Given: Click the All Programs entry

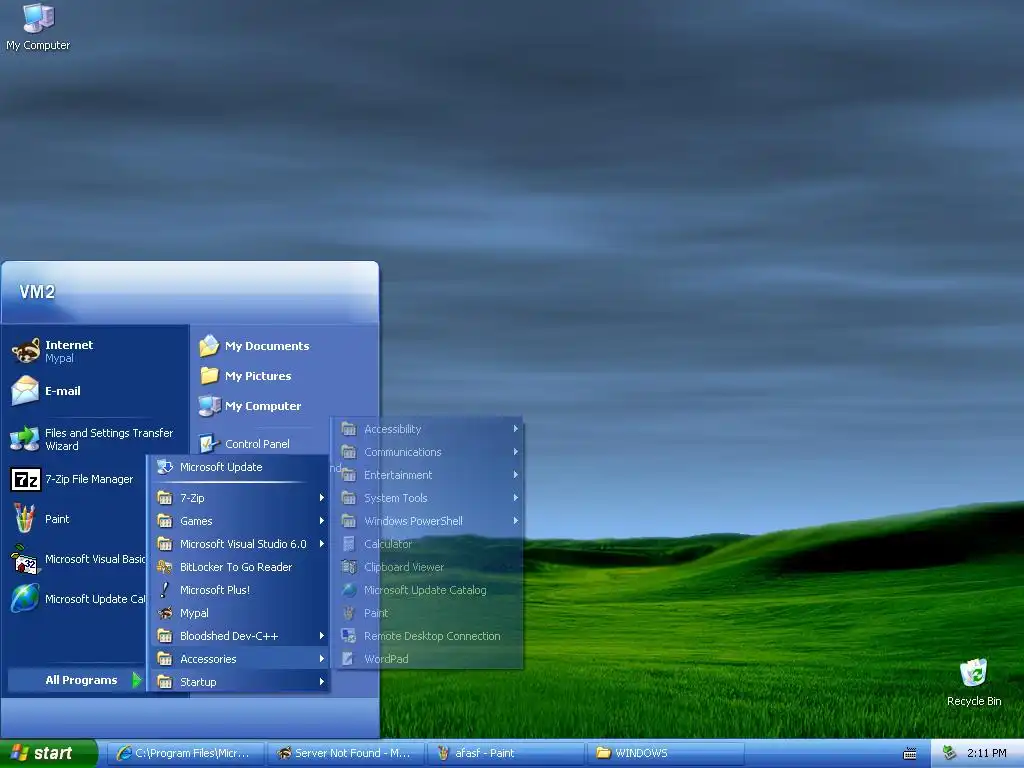Looking at the screenshot, I should pos(76,680).
